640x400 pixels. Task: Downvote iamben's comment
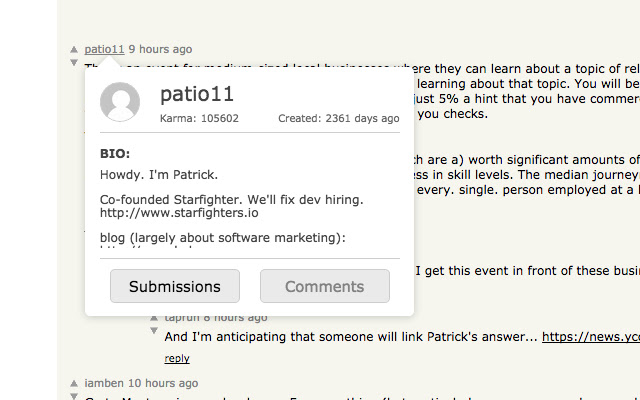pyautogui.click(x=73, y=396)
